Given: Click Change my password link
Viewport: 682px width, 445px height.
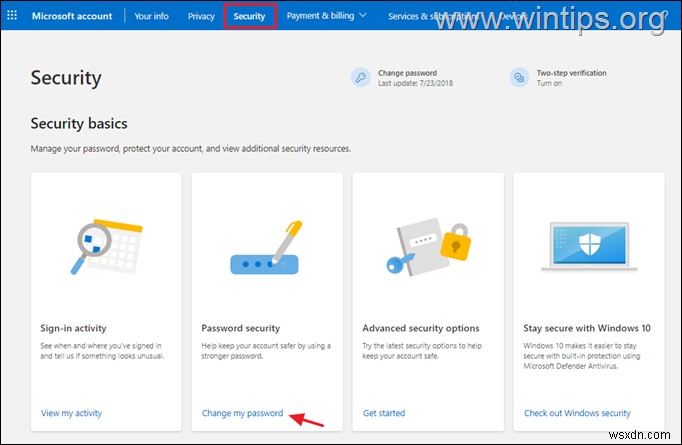Looking at the screenshot, I should click(x=242, y=413).
